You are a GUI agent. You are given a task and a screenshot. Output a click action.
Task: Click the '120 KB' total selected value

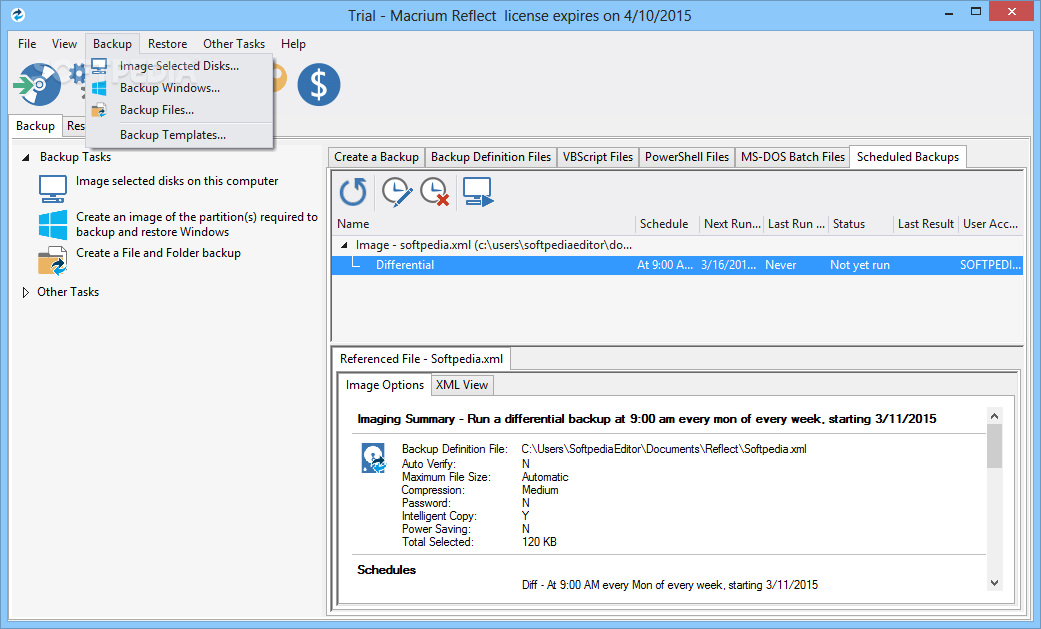pos(539,542)
